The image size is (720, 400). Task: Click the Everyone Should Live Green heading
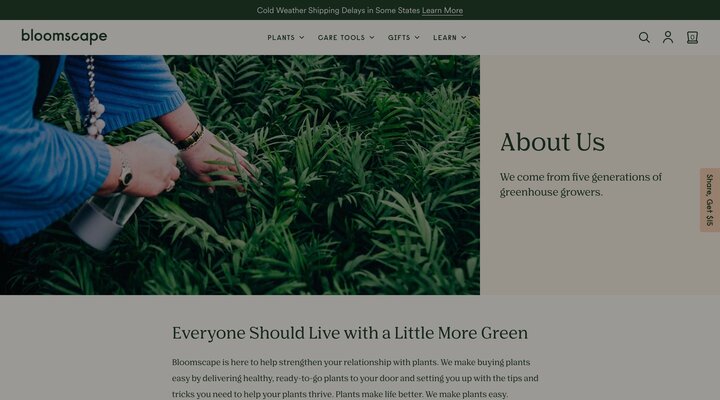[350, 333]
